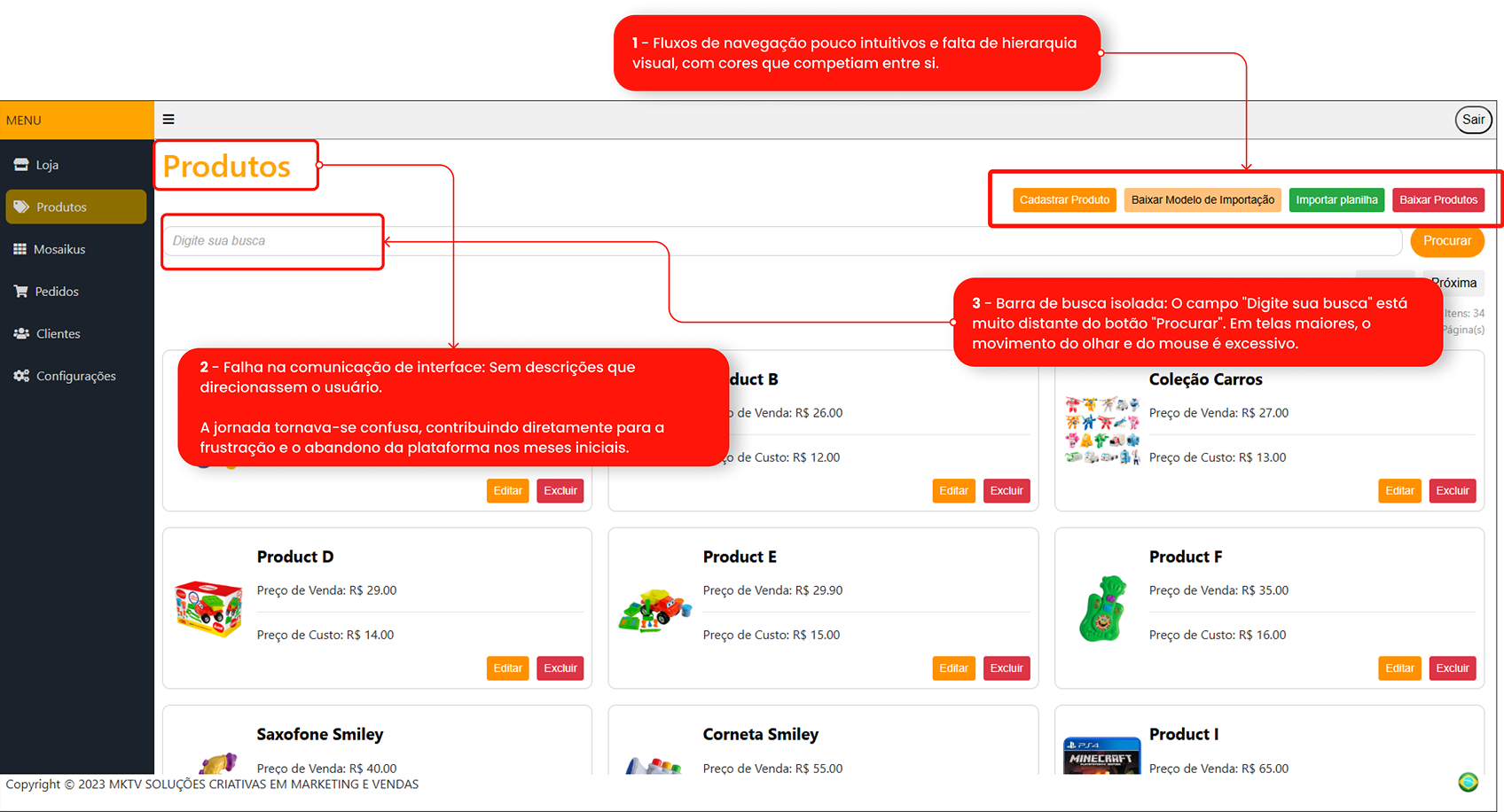Click Baixar Modelo de Importação button

(x=1202, y=199)
